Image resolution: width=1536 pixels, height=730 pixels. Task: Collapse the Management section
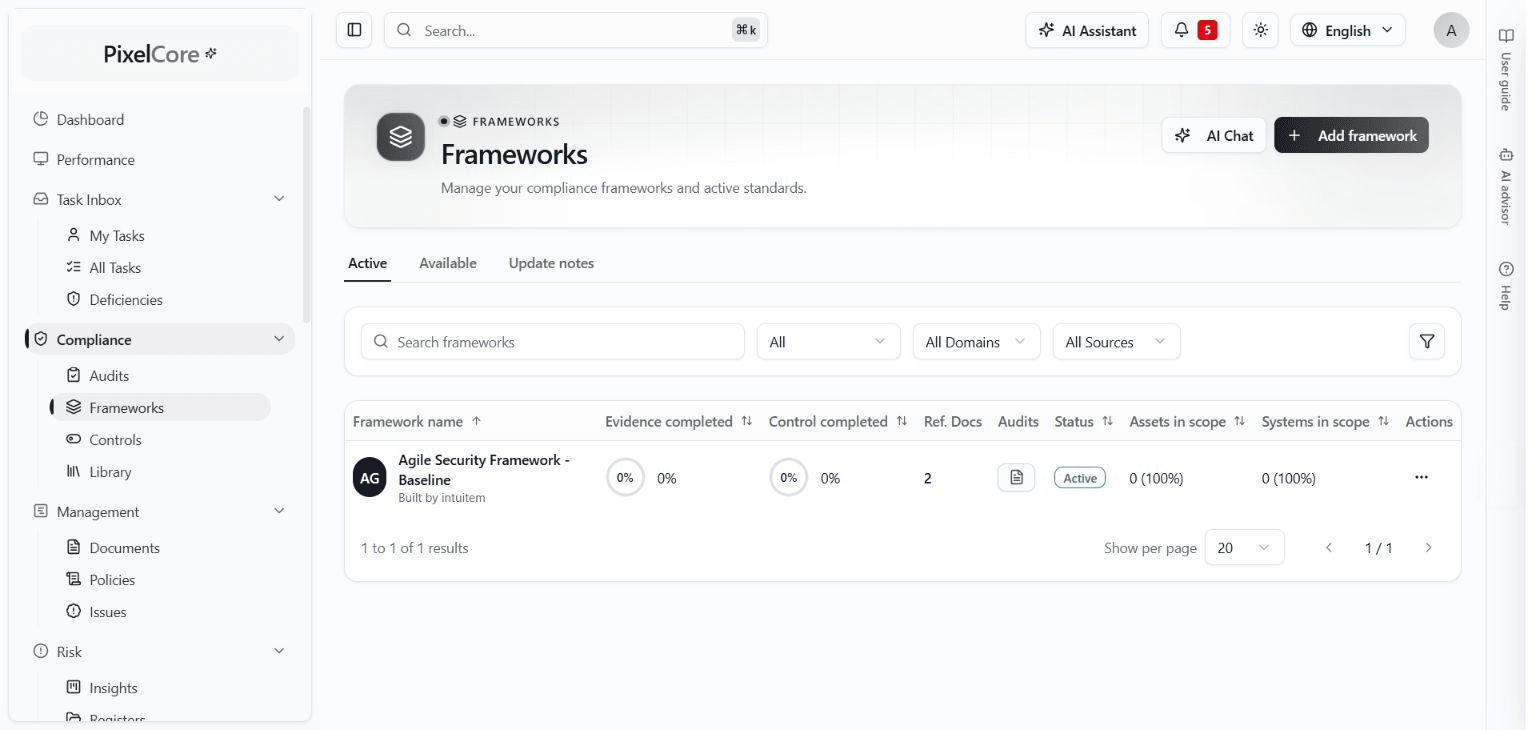(279, 511)
